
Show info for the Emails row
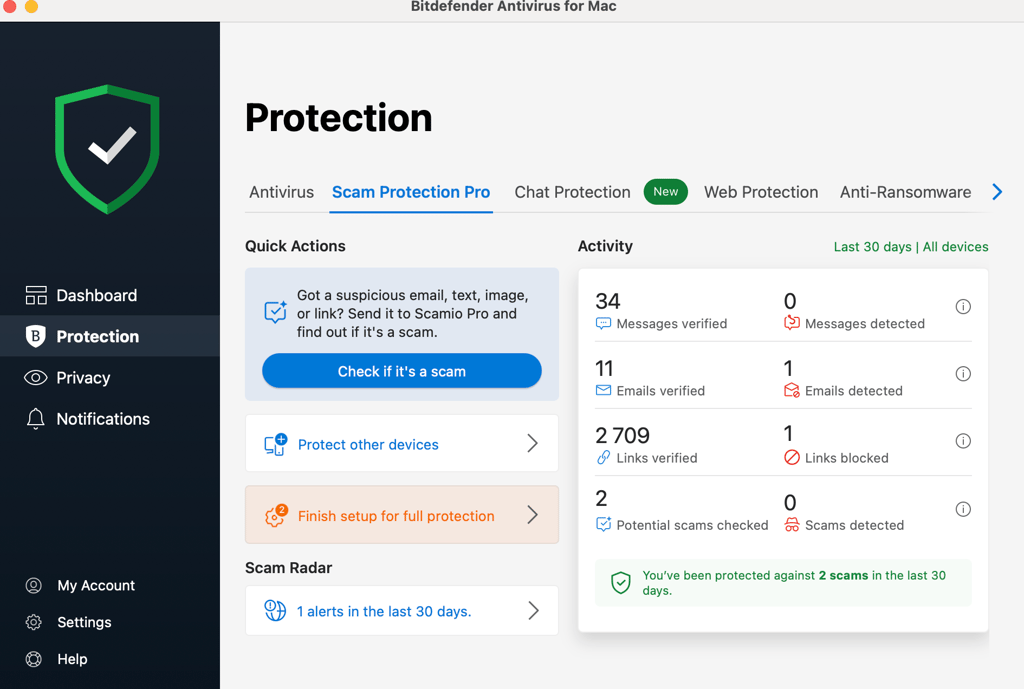point(963,374)
